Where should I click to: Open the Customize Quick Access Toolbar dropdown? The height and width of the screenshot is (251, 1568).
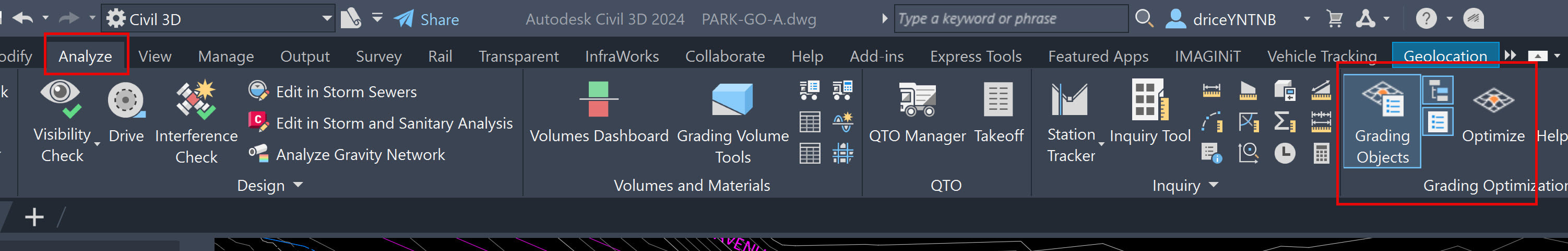coord(377,18)
